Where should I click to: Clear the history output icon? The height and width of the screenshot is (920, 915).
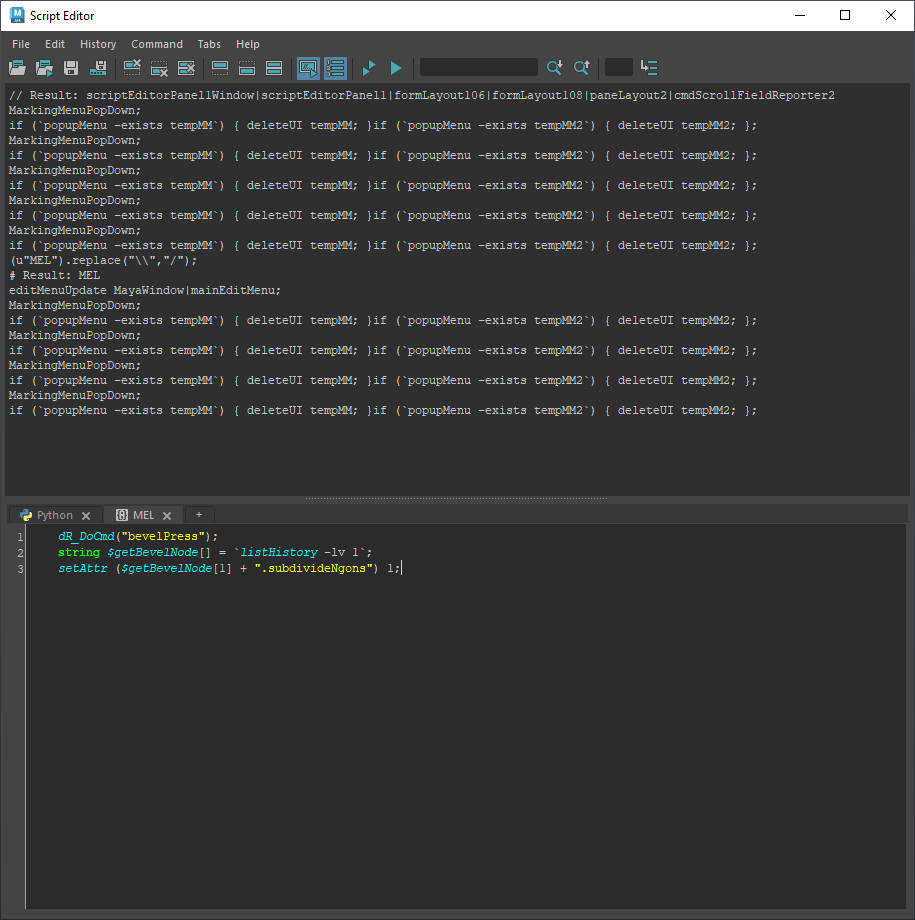(132, 68)
